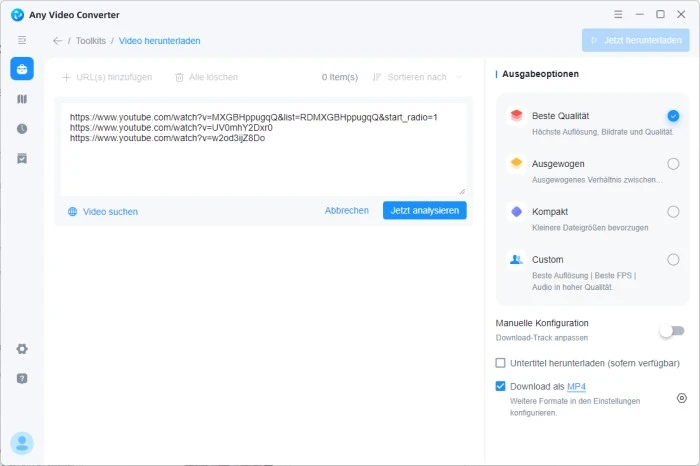Click the user profile avatar icon
Image resolution: width=700 pixels, height=466 pixels.
tap(22, 442)
